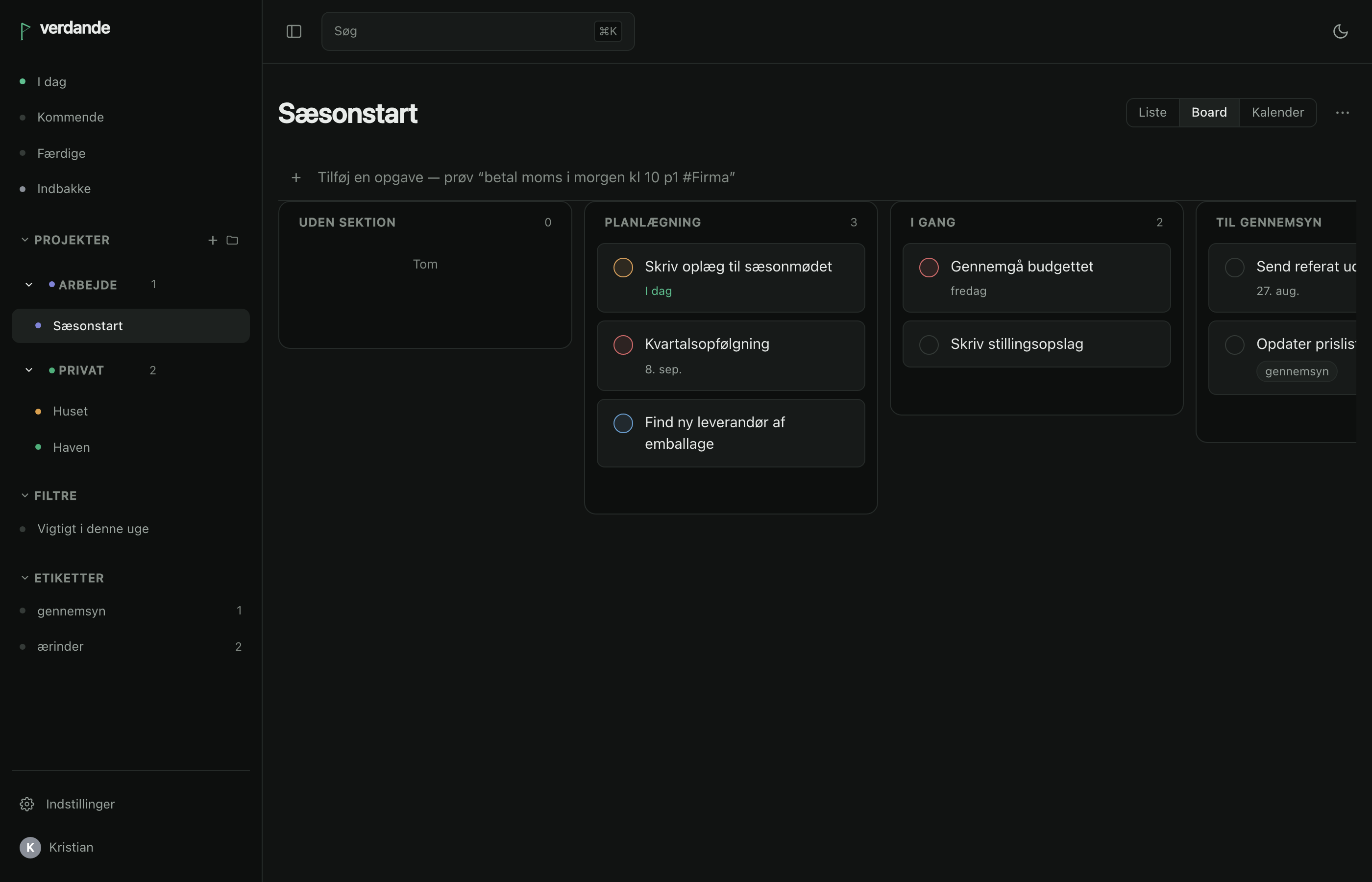Collapse the Arbejde folder chevron
1372x882 pixels.
tap(28, 285)
